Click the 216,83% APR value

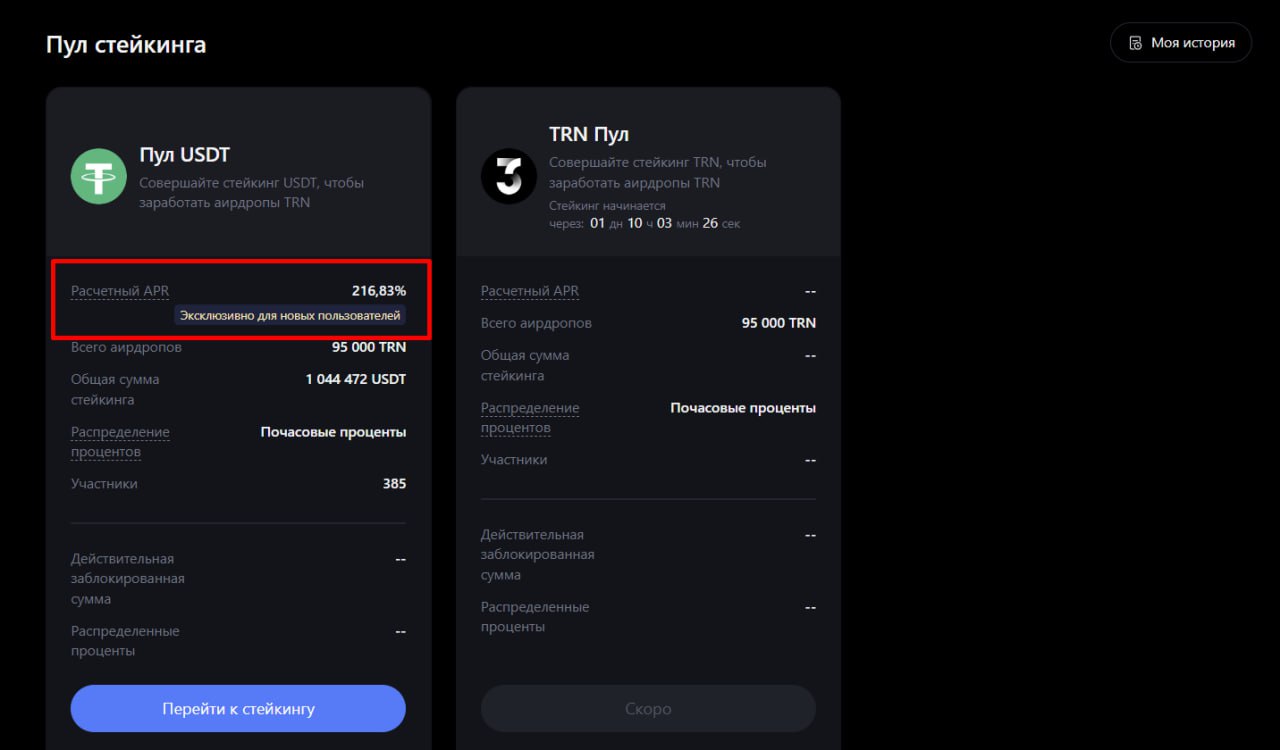(379, 291)
